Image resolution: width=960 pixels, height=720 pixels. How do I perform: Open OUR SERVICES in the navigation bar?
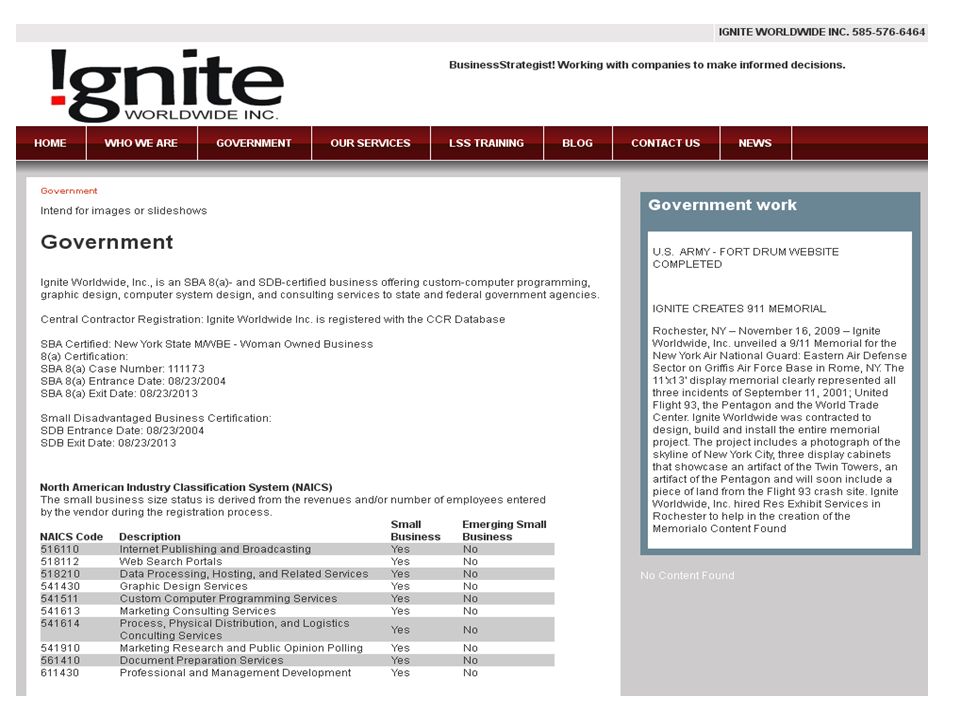tap(370, 143)
